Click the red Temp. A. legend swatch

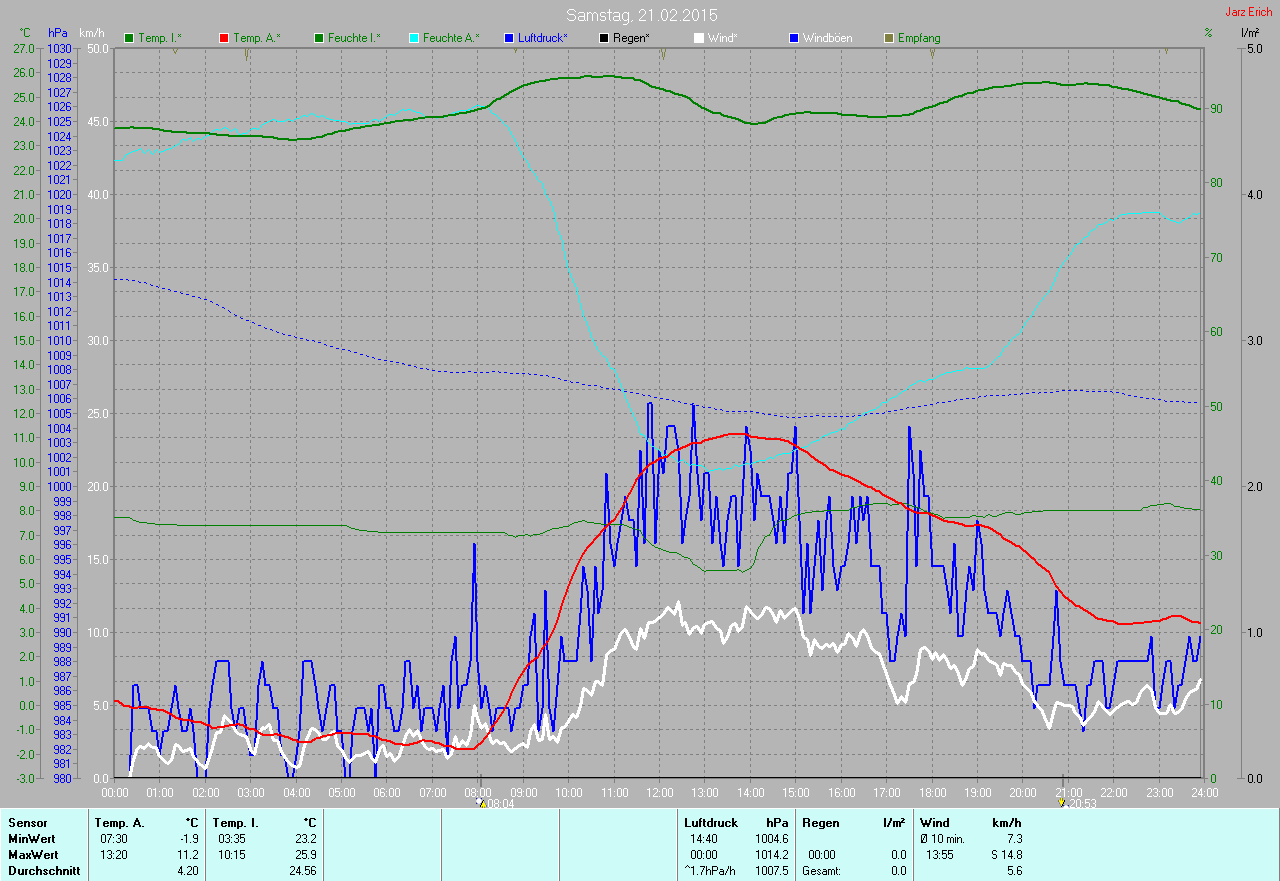click(224, 38)
